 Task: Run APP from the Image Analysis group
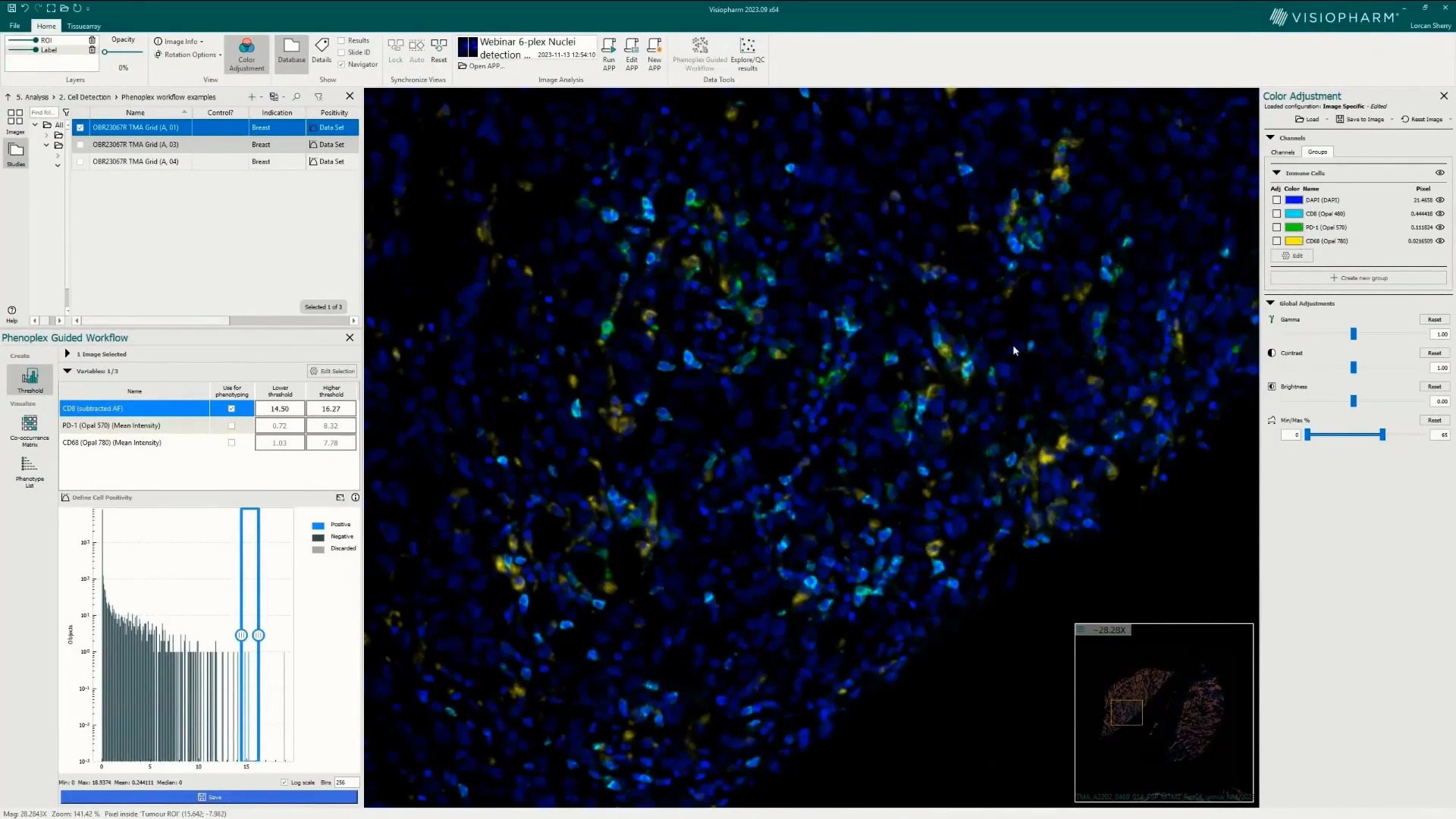tap(609, 54)
